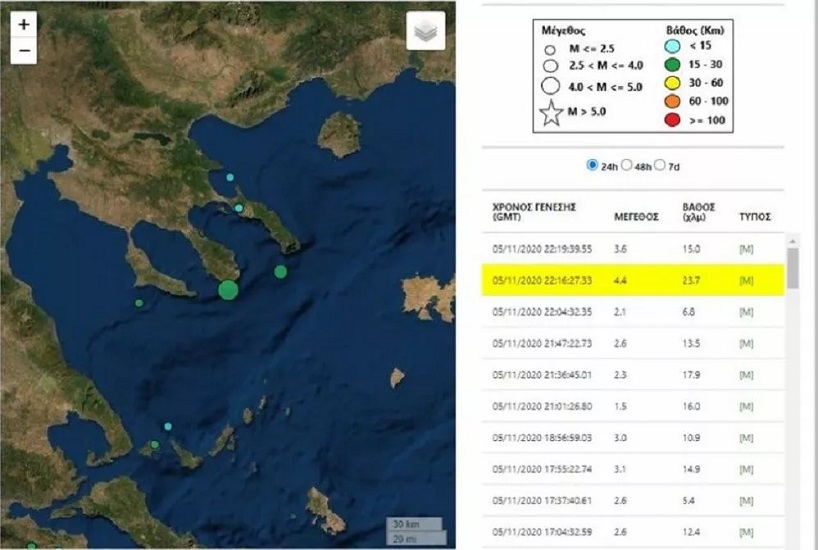Click the table's vertical scrollbar thumb
This screenshot has height=550, width=818.
(x=793, y=268)
